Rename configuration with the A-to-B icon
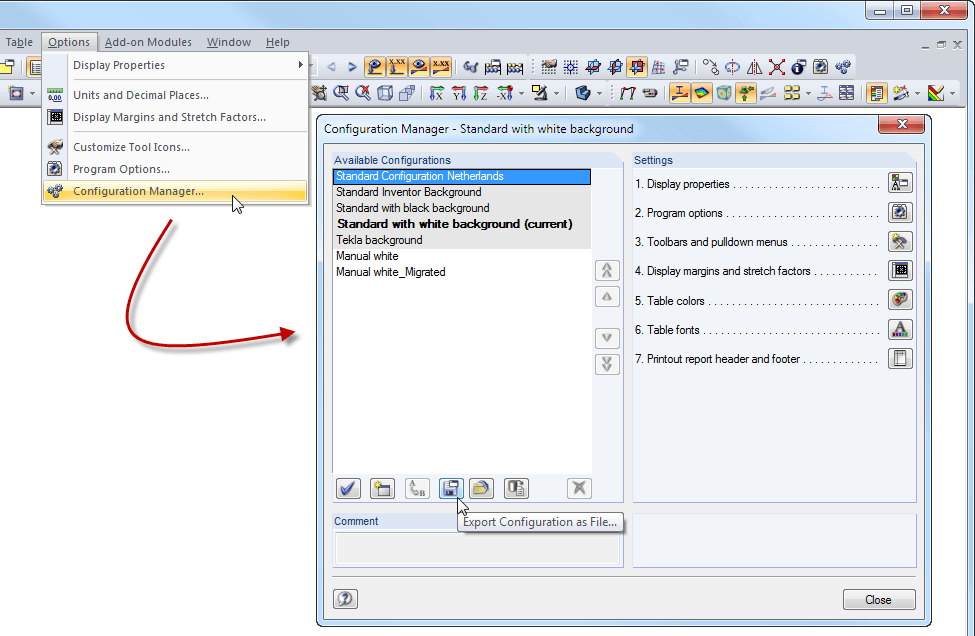This screenshot has width=975, height=636. point(415,488)
